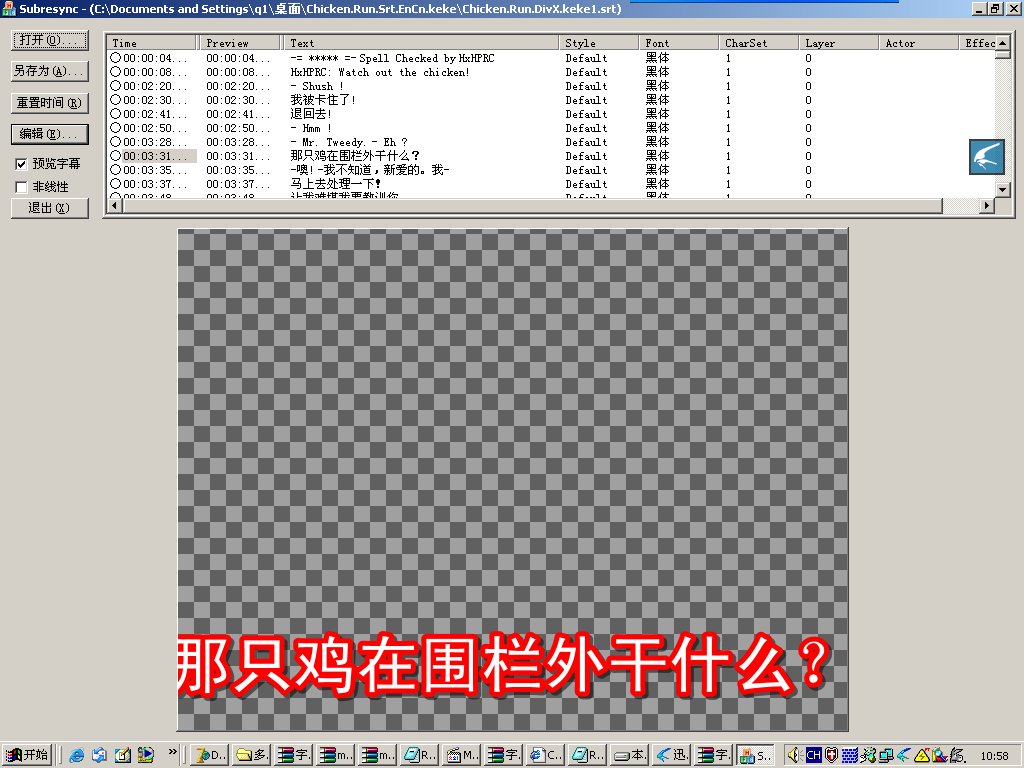Image resolution: width=1024 pixels, height=768 pixels.
Task: Click the 重置时间(R) reset time button
Action: 50,103
